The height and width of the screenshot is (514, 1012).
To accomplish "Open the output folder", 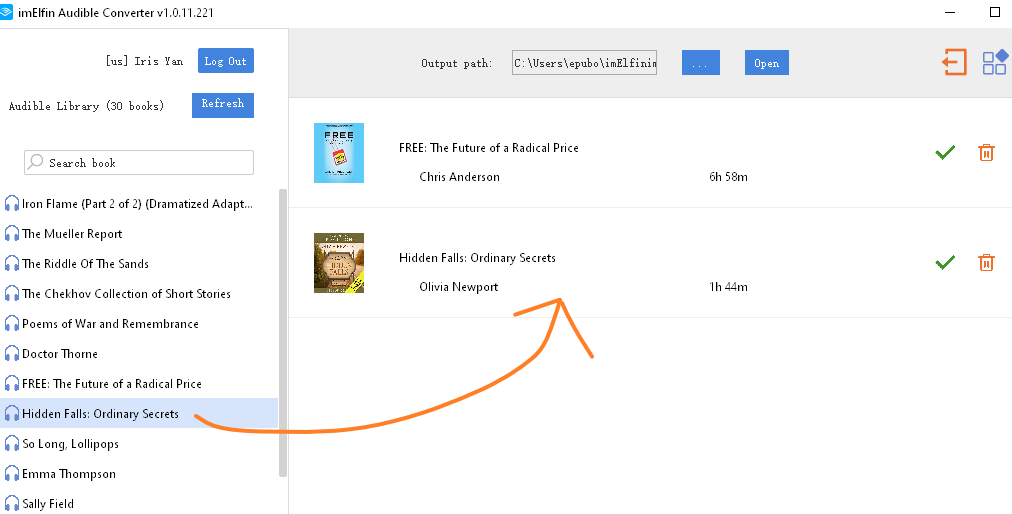I will [767, 63].
